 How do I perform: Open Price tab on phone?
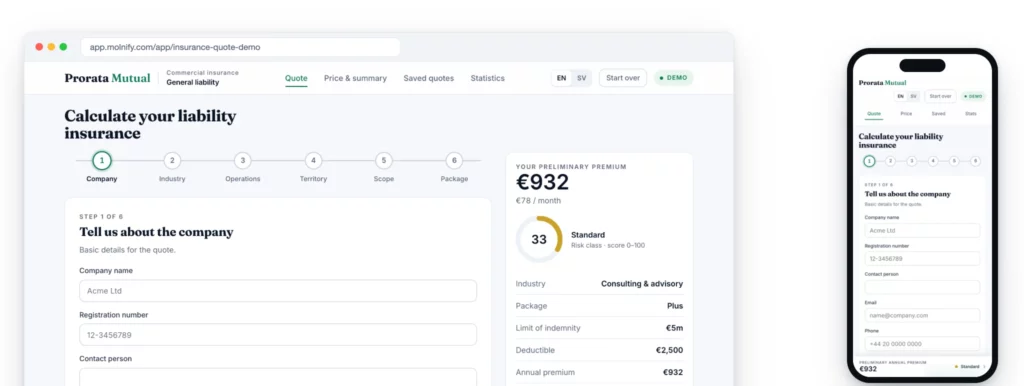tap(906, 114)
